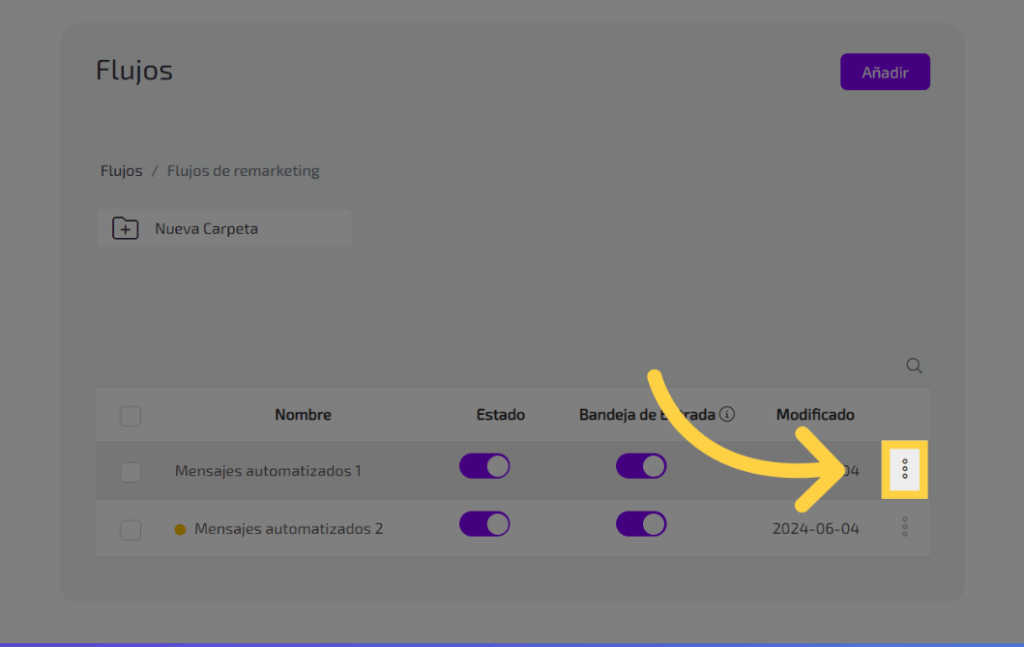The height and width of the screenshot is (647, 1024).
Task: Open the three-dot menu for Mensajes automatizados 2
Action: 904,527
